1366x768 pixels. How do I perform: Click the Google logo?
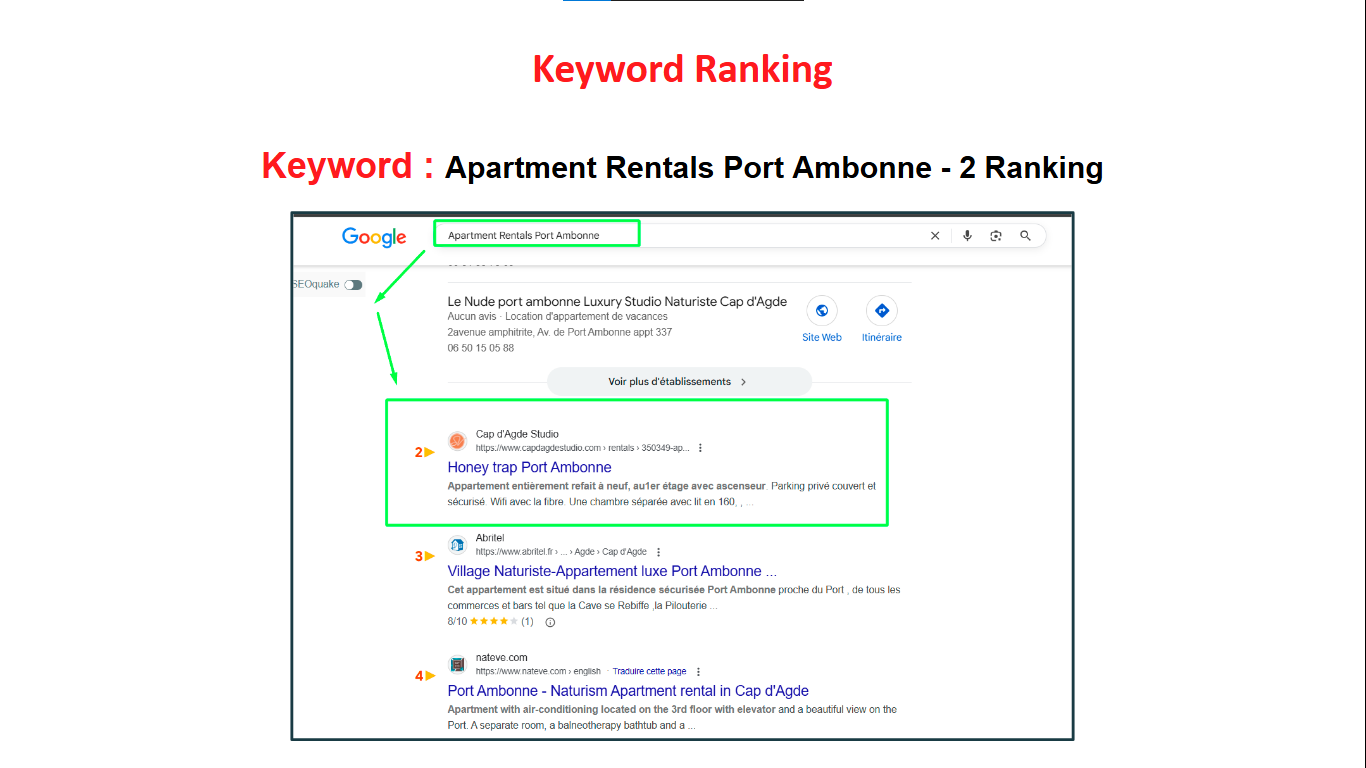tap(374, 237)
